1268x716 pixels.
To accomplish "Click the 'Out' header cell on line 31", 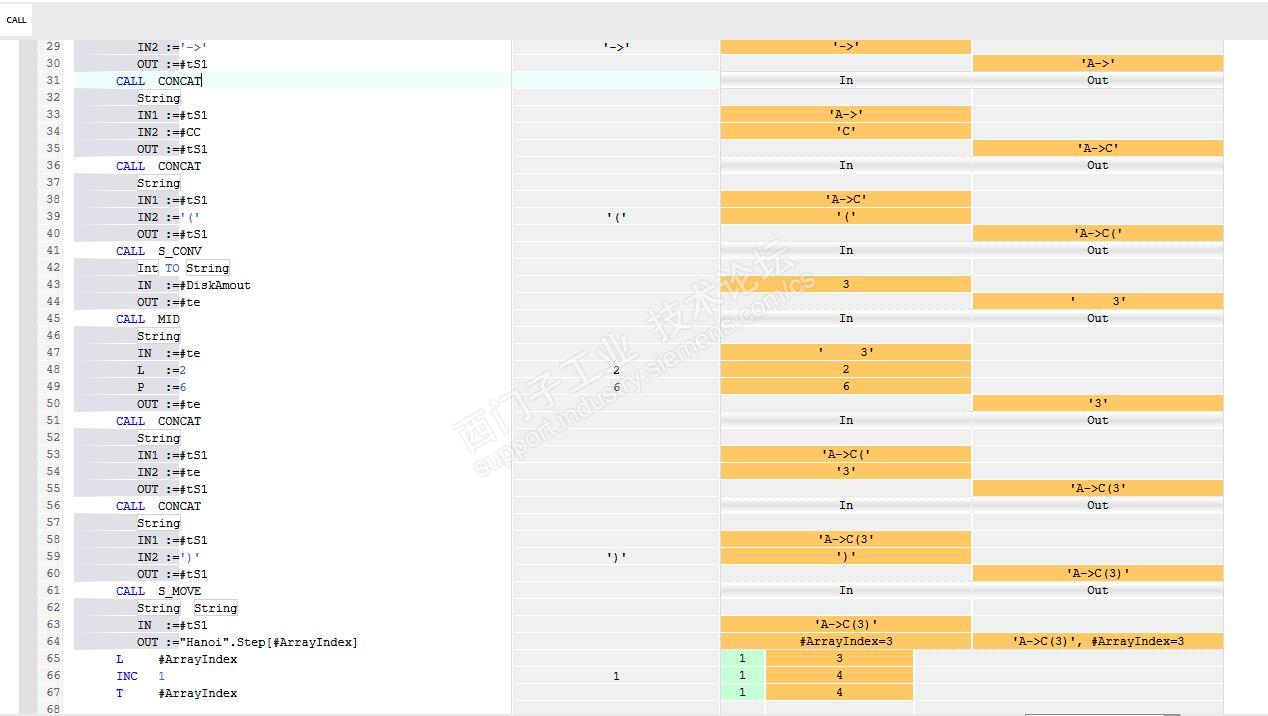I will click(x=1098, y=80).
